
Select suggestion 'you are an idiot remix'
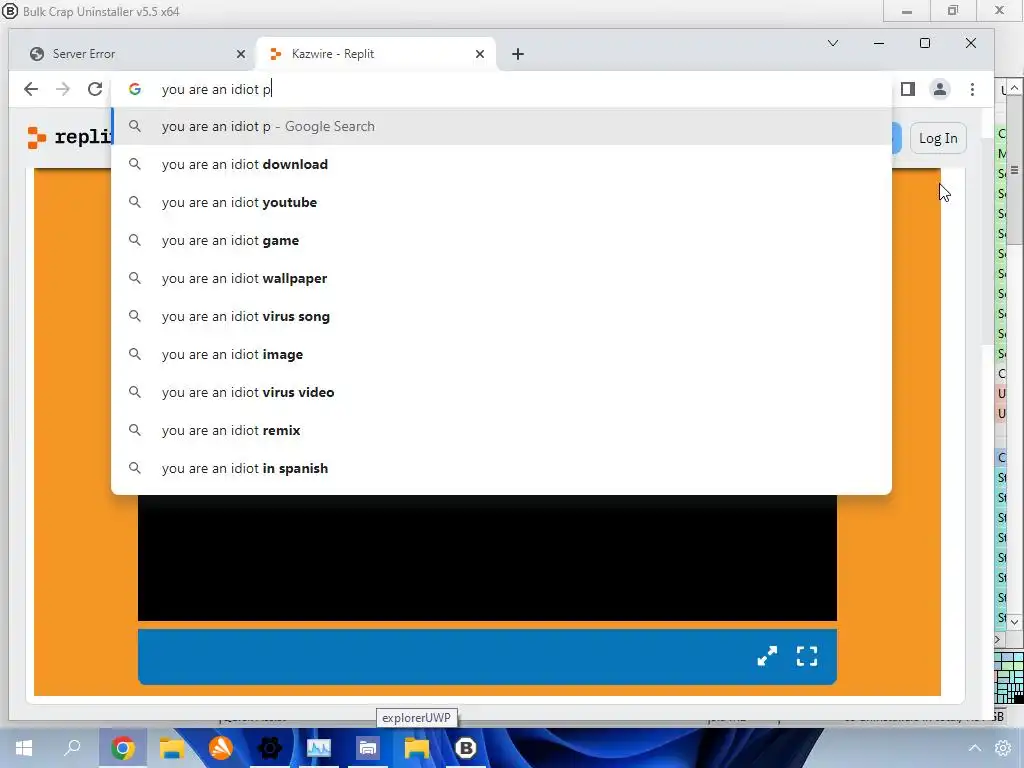tap(502, 430)
